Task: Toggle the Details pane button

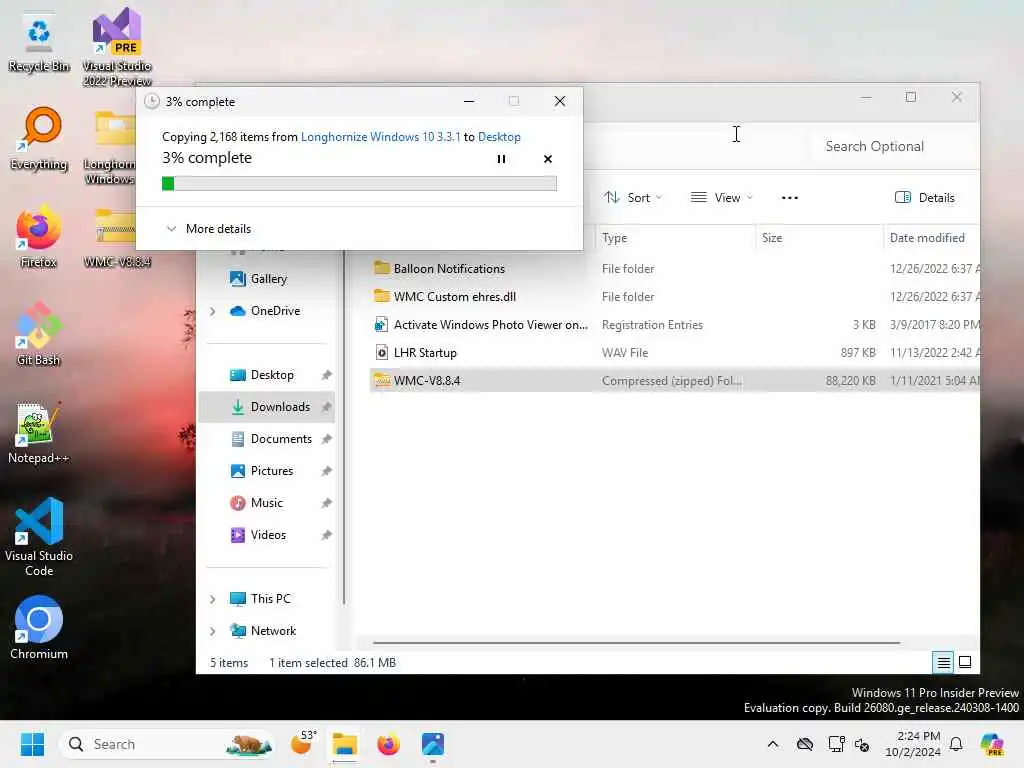Action: [925, 197]
